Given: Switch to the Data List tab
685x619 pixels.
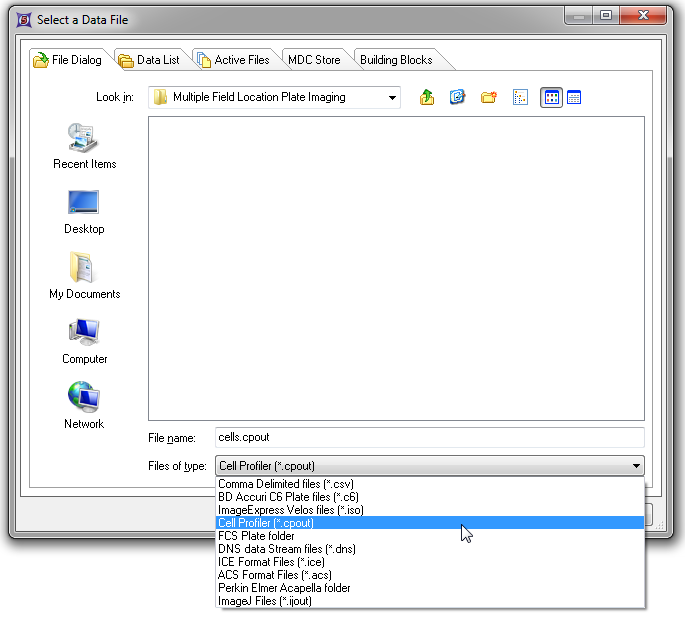Looking at the screenshot, I should 149,60.
